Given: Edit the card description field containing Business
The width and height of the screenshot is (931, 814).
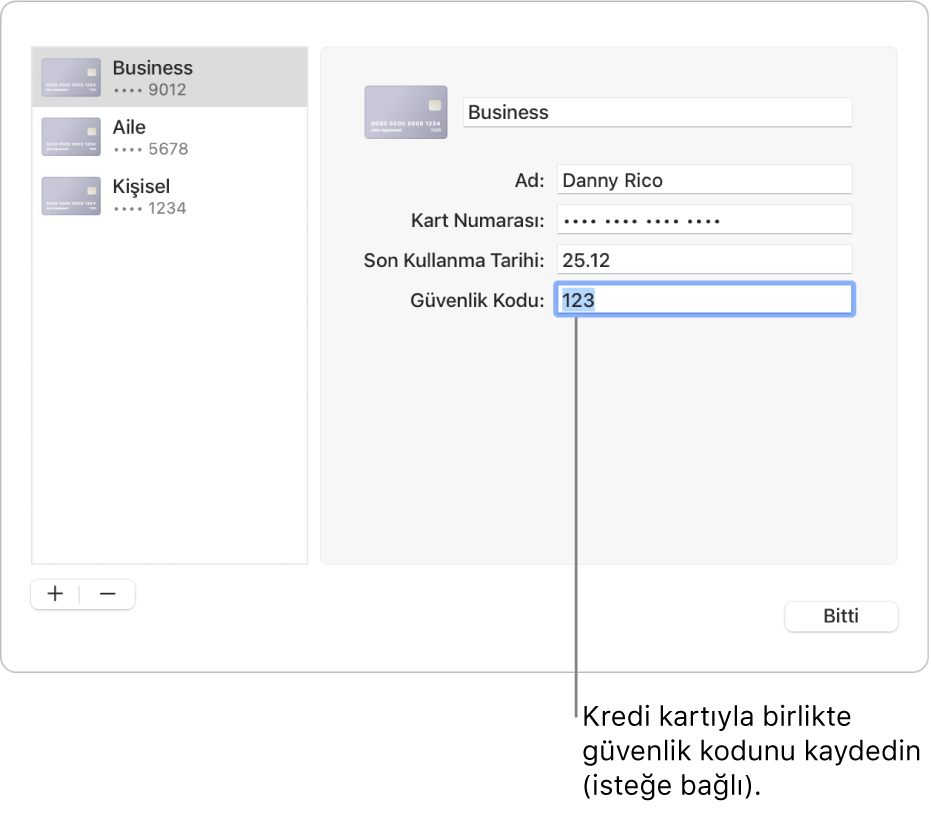Looking at the screenshot, I should [657, 112].
